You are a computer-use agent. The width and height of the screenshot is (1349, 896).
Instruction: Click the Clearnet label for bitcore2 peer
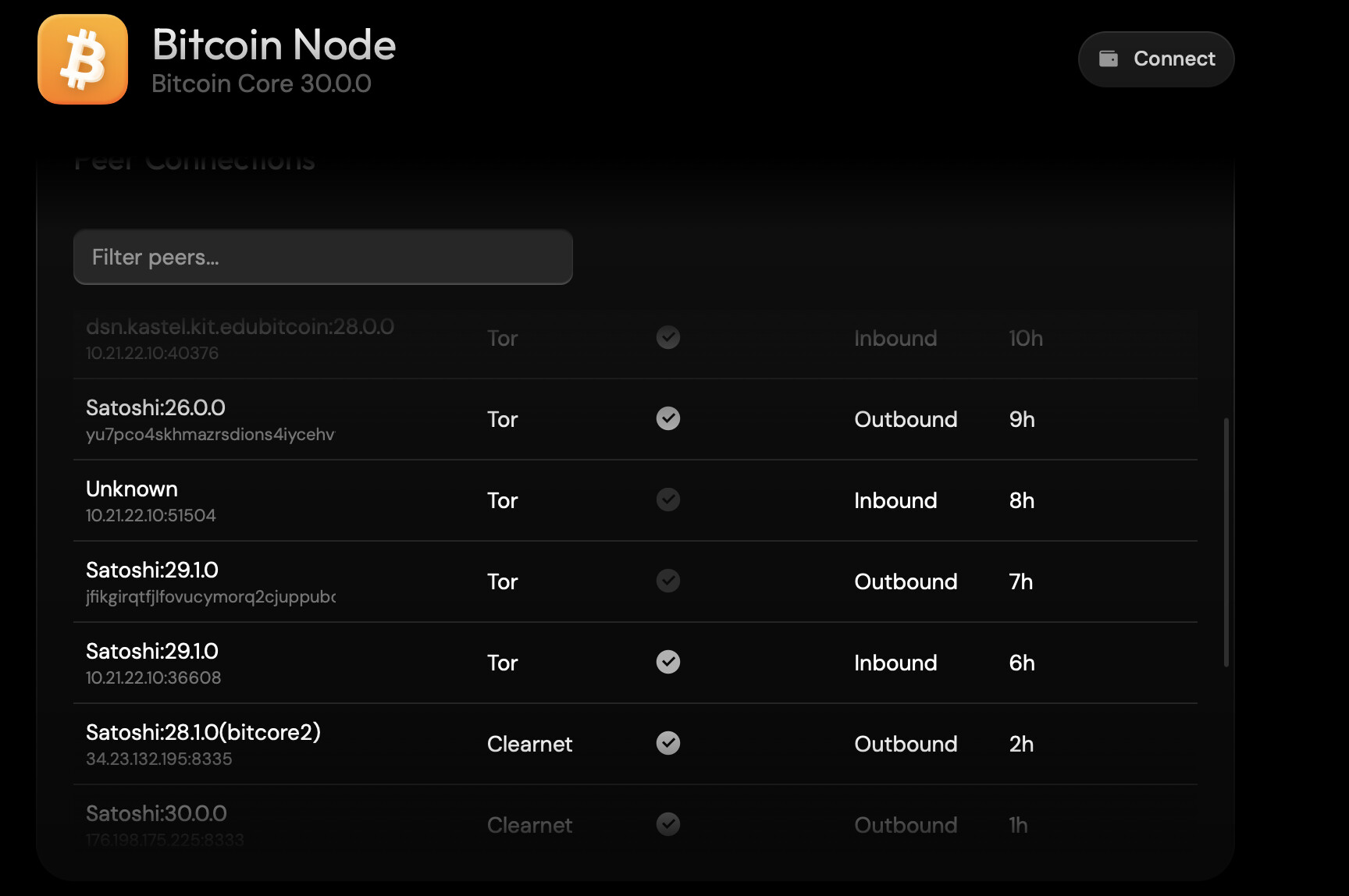(529, 744)
